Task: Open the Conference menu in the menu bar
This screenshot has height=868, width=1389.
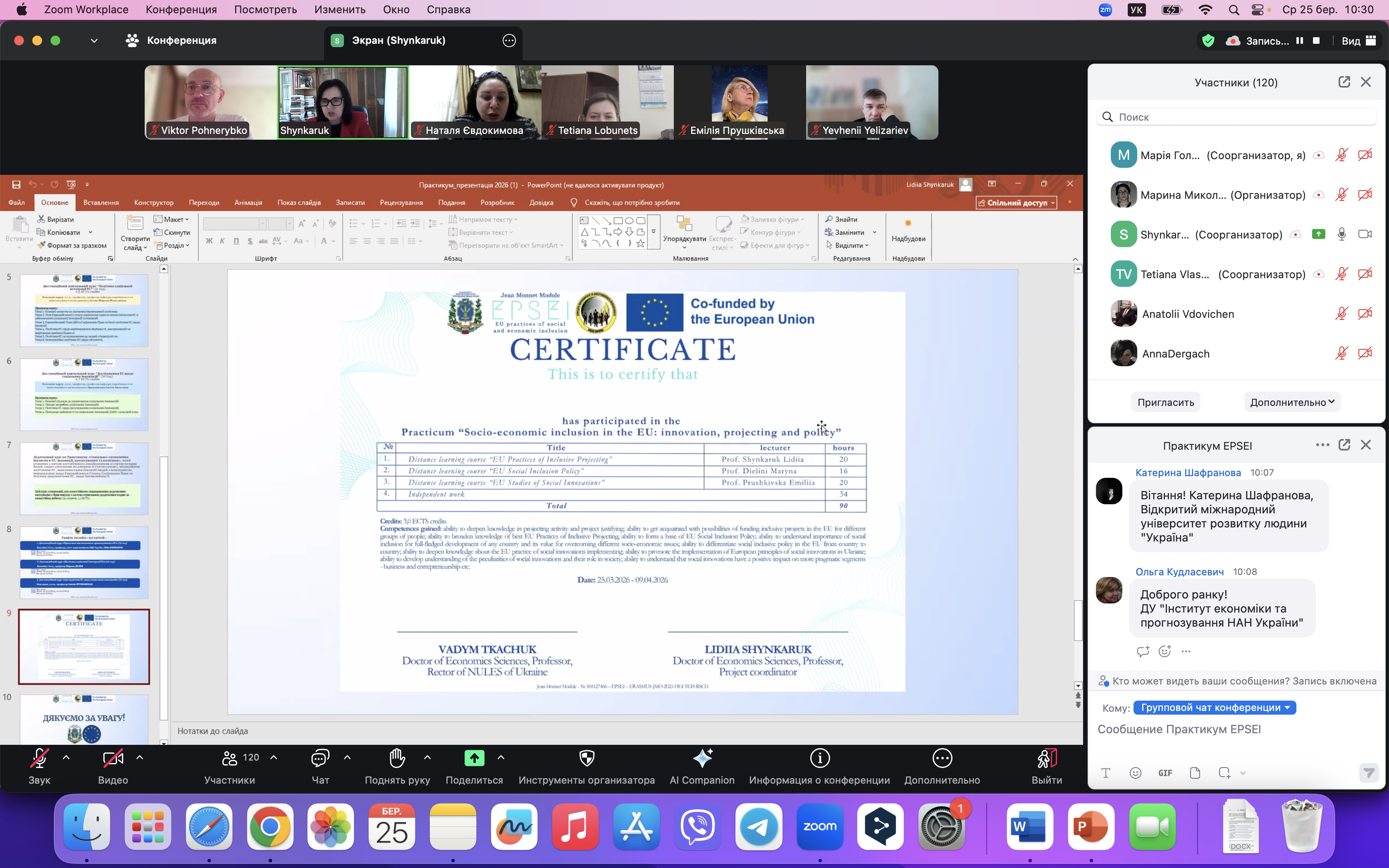Action: (181, 10)
